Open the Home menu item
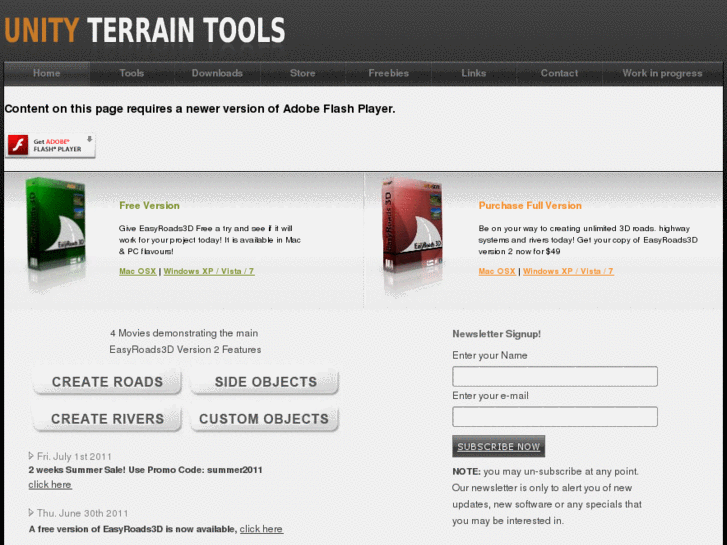Viewport: 727px width, 545px height. pyautogui.click(x=46, y=73)
